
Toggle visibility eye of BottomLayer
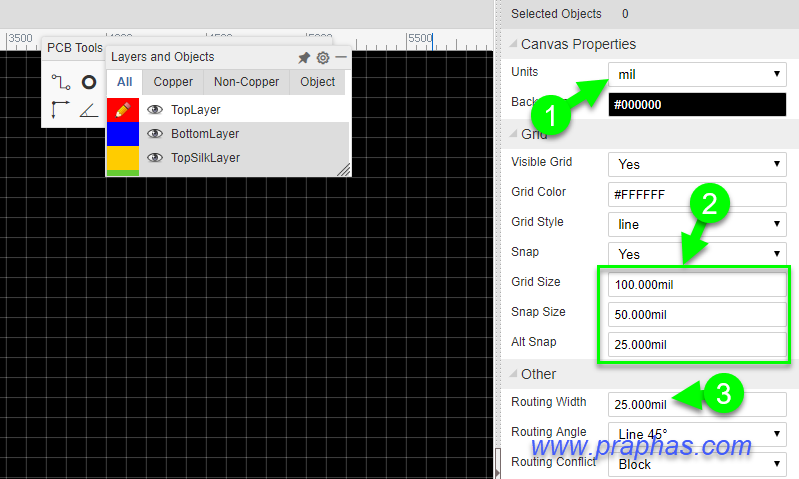tap(155, 134)
